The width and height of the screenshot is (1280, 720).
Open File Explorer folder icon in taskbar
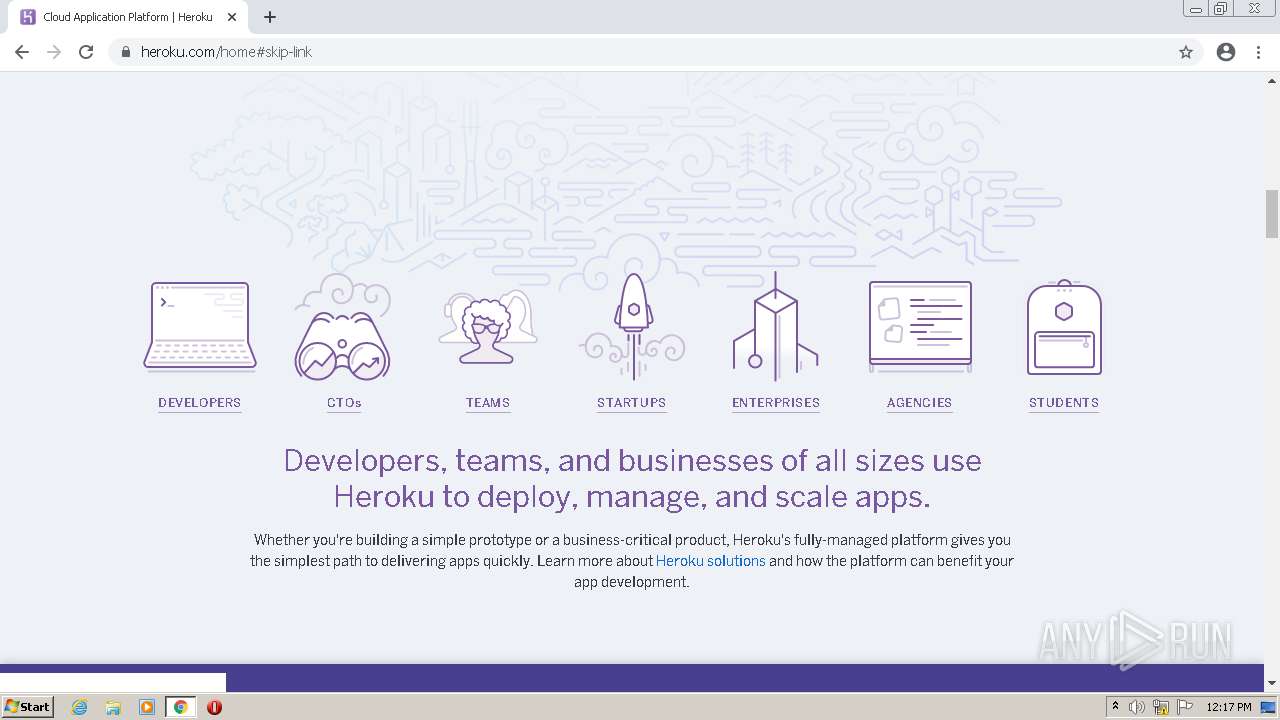click(x=113, y=707)
